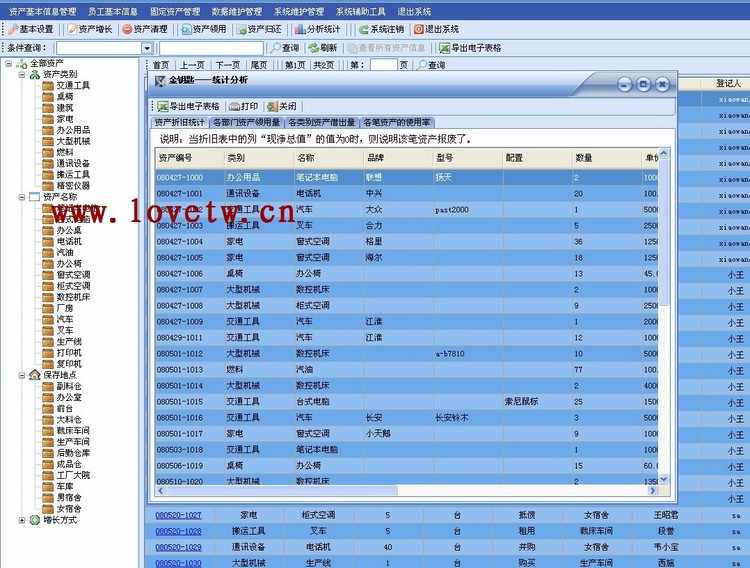This screenshot has height=568, width=750.
Task: Open the 资产基本信息管理 menu
Action: (43, 11)
